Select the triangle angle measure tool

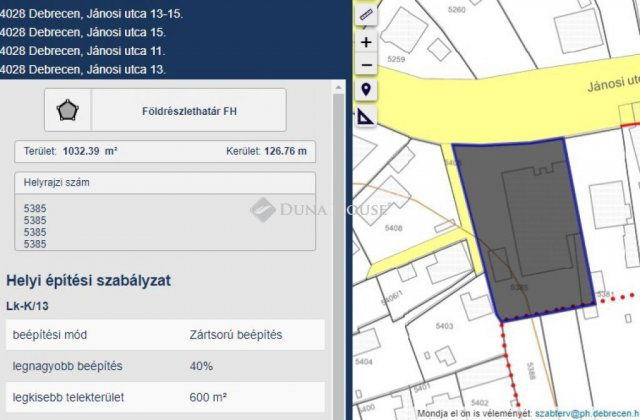pyautogui.click(x=366, y=116)
